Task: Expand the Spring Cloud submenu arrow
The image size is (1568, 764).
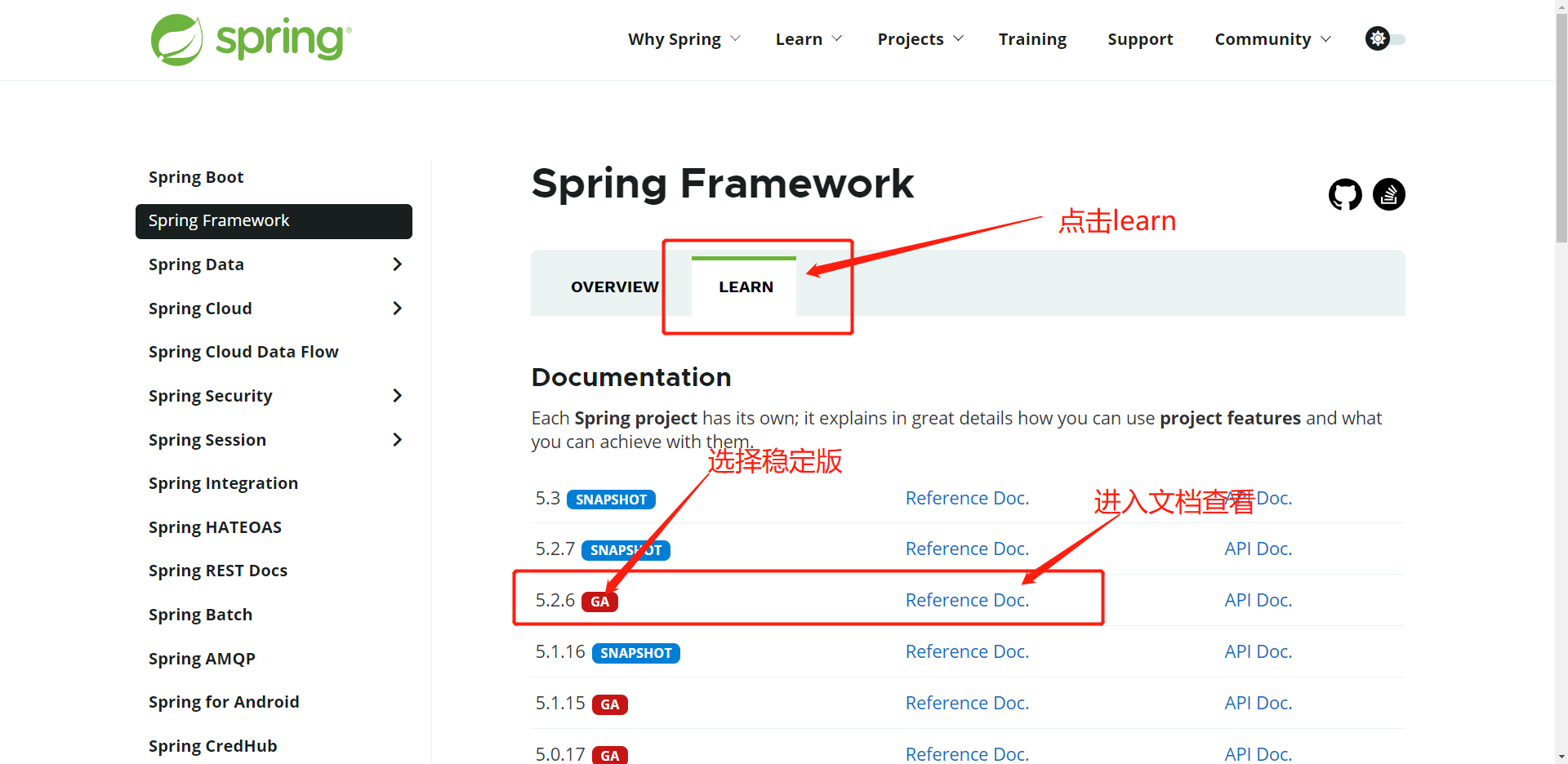Action: click(x=397, y=309)
